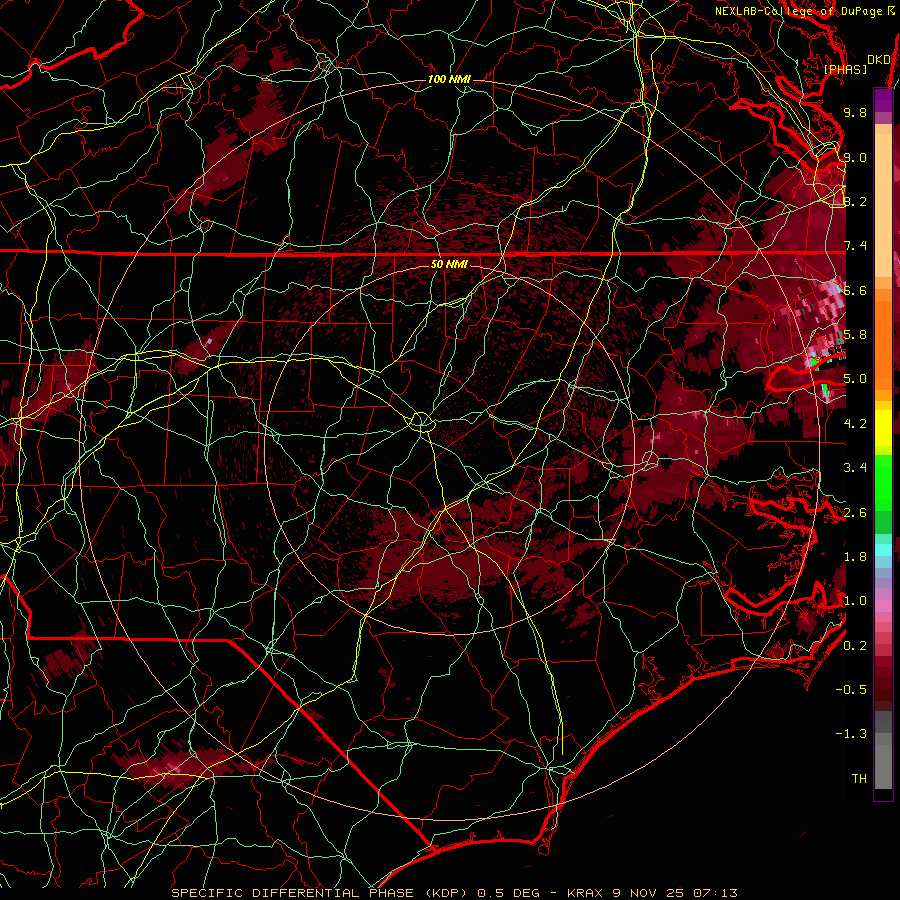The width and height of the screenshot is (900, 900).
Task: Click the "07:13" timestamp in the caption
Action: [715, 893]
